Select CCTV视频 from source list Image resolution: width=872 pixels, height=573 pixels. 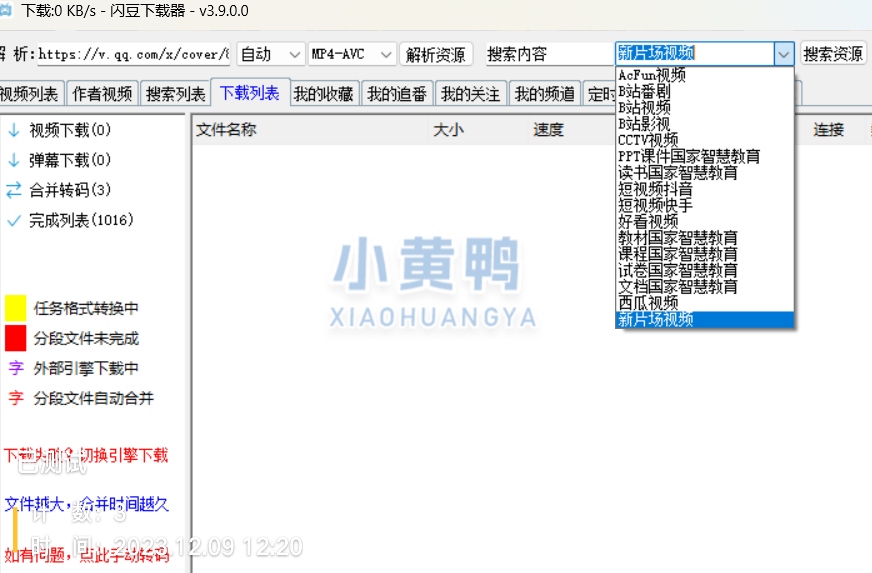pos(705,140)
